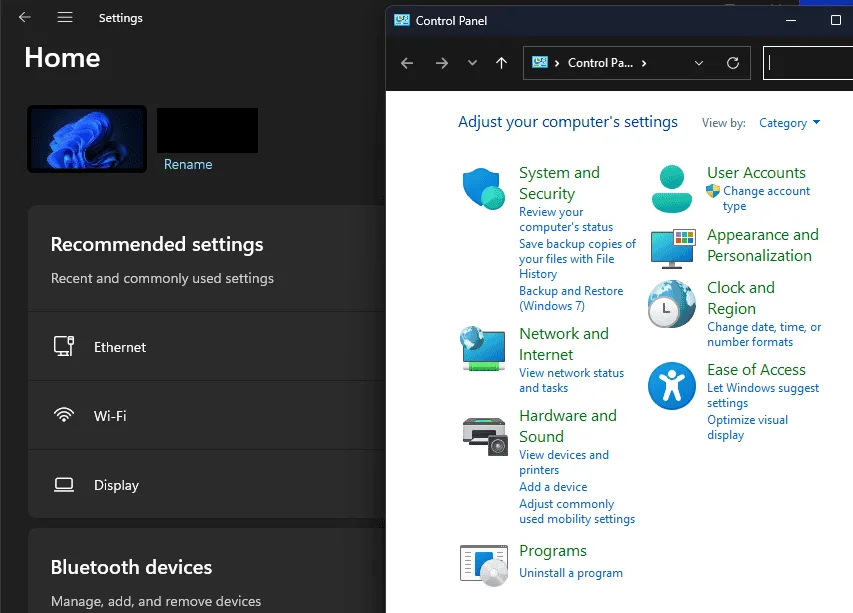Open the address bar history dropdown
853x613 pixels.
[x=699, y=63]
